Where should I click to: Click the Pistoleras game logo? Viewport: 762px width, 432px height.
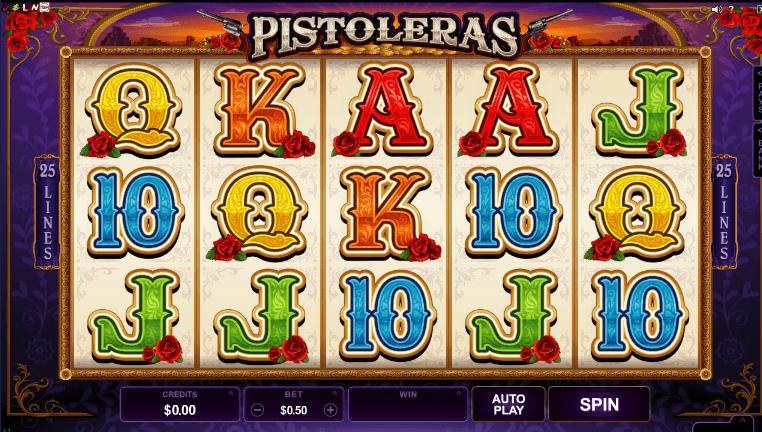(385, 35)
